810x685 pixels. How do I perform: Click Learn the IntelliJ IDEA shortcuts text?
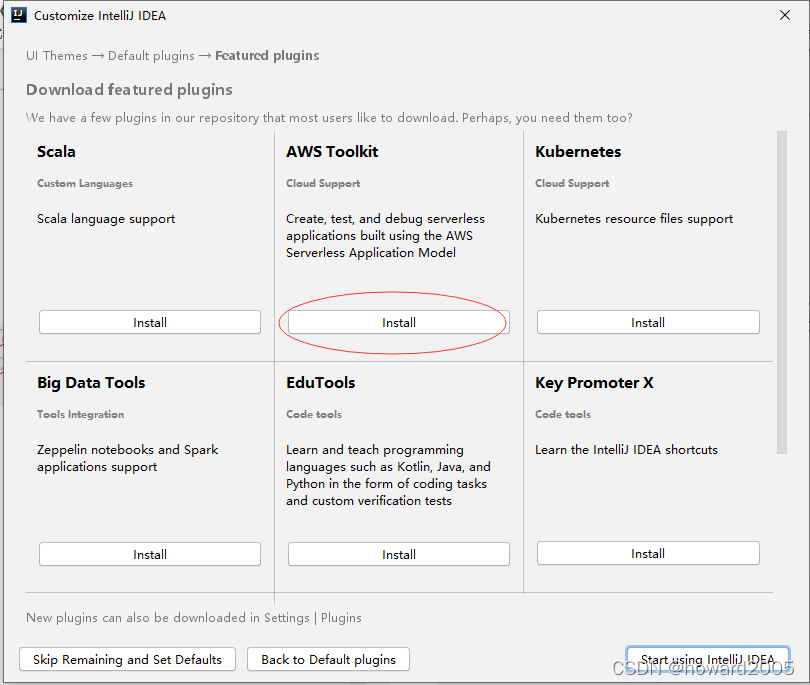(626, 450)
